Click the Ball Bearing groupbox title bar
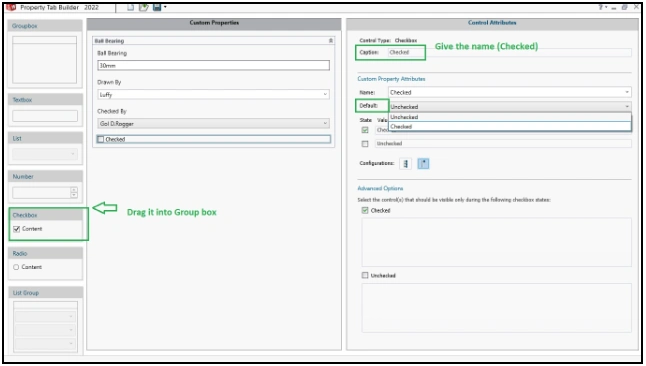 pyautogui.click(x=213, y=40)
